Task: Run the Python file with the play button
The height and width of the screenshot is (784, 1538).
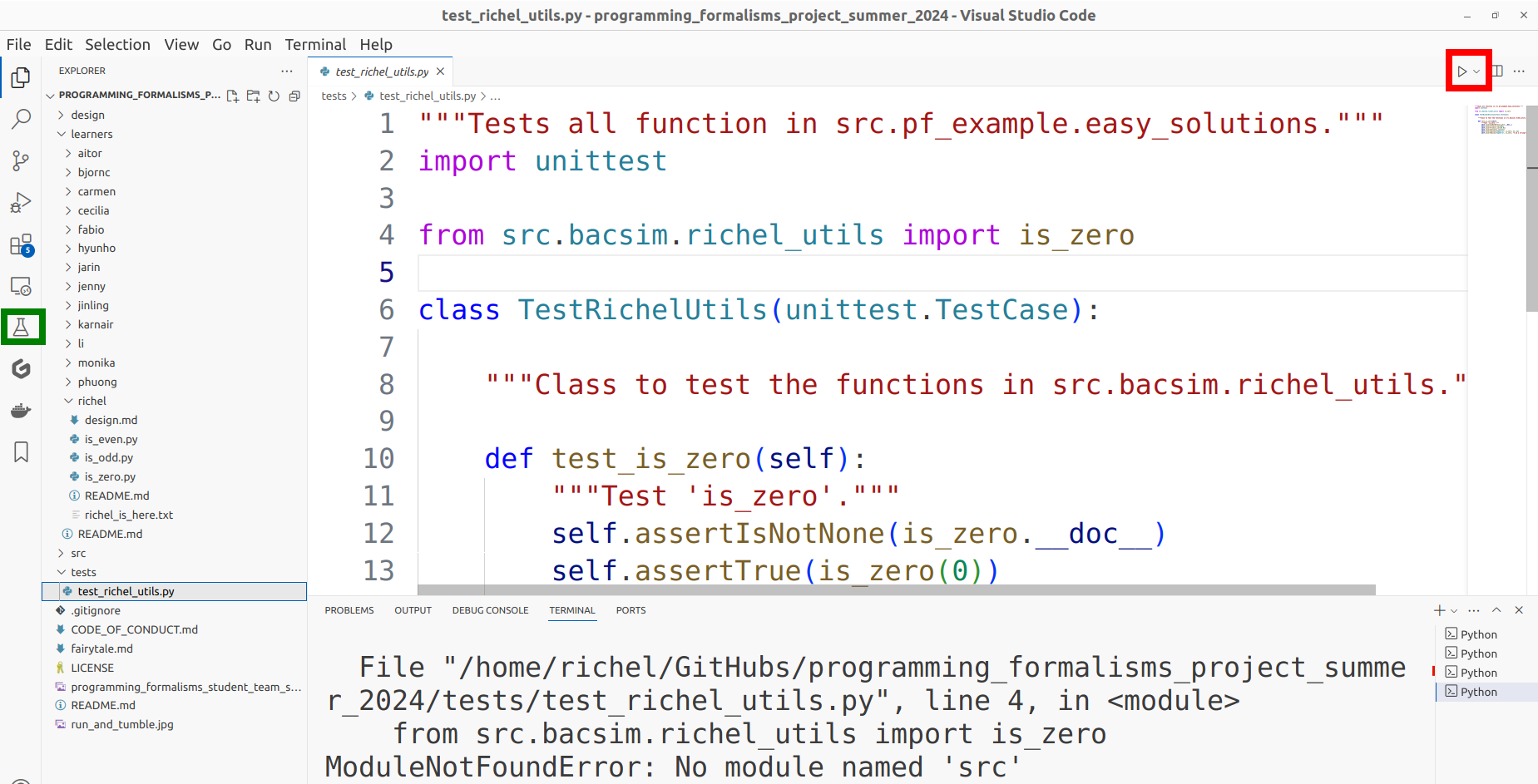Action: [x=1463, y=71]
